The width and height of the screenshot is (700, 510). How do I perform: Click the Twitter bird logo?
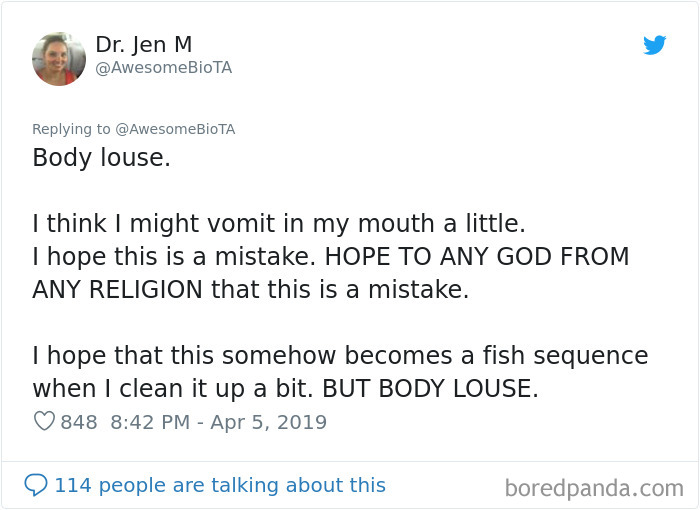[x=655, y=45]
